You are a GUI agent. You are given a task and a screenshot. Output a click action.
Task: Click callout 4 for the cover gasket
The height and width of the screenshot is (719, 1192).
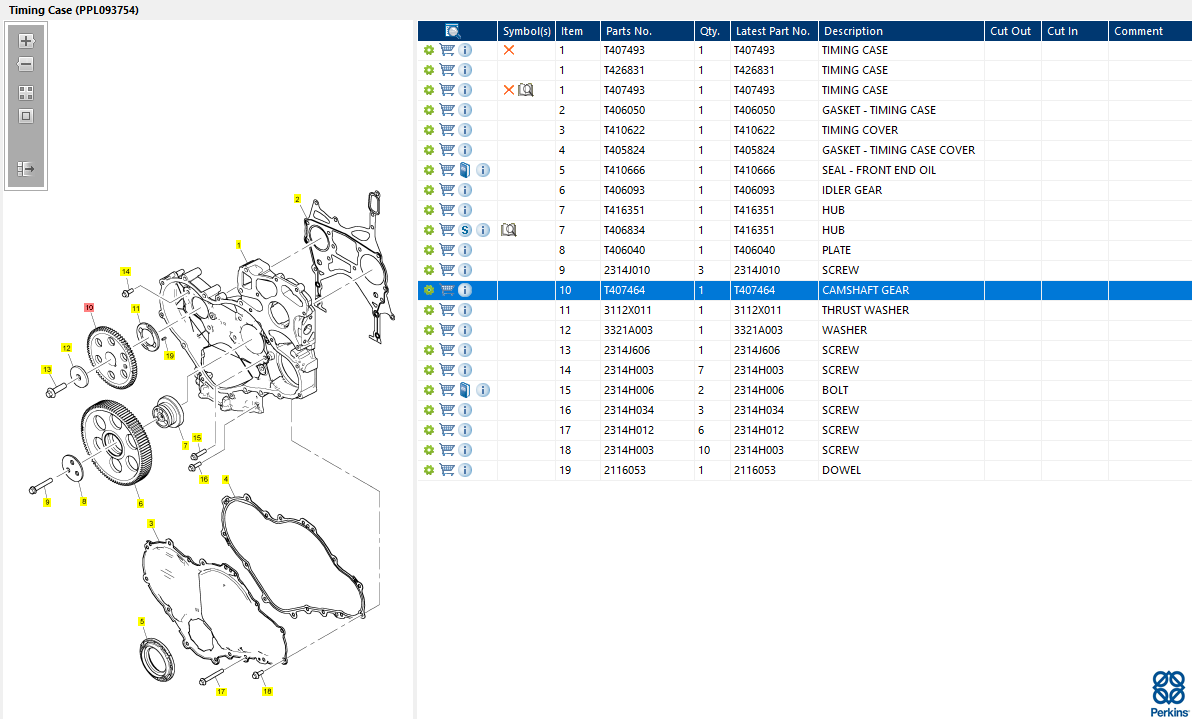click(225, 480)
